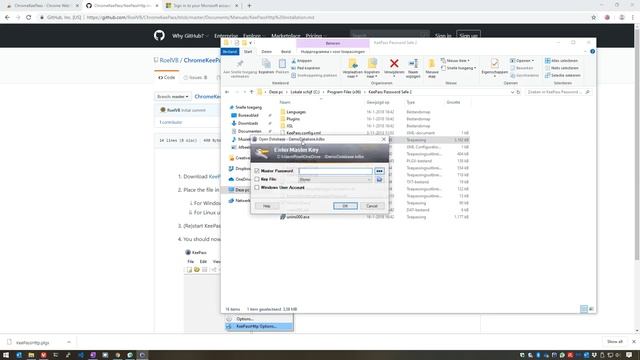This screenshot has height=360, width=640.
Task: Check the Windows User Account option
Action: click(257, 187)
